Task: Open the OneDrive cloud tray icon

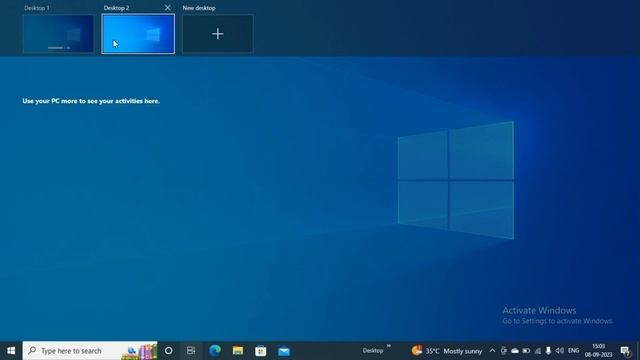Action: click(515, 351)
